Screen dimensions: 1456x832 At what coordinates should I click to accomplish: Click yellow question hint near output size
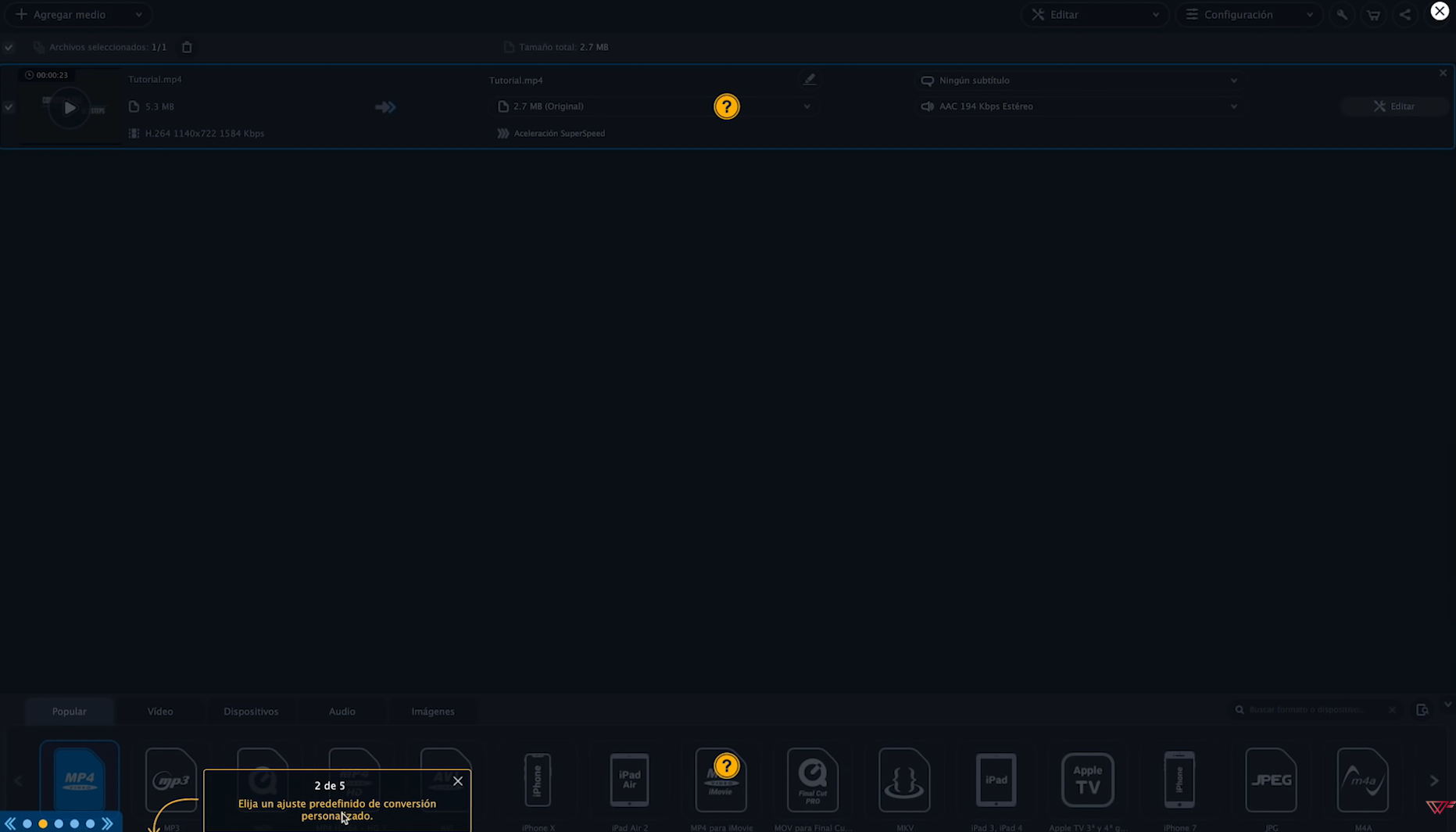tap(727, 106)
